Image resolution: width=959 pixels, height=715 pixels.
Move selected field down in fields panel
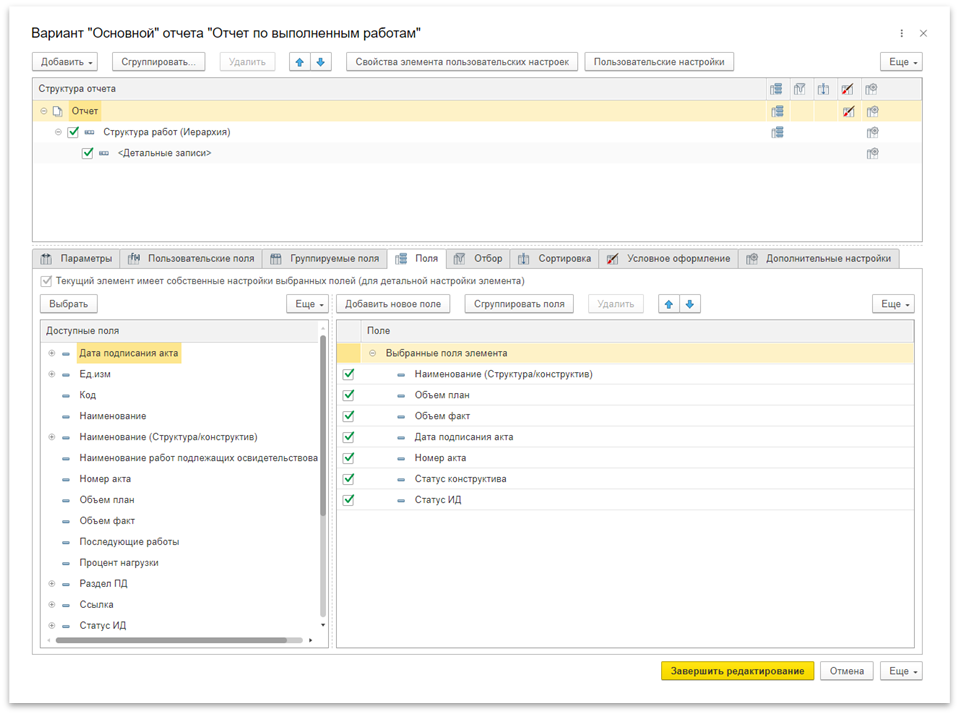[690, 304]
